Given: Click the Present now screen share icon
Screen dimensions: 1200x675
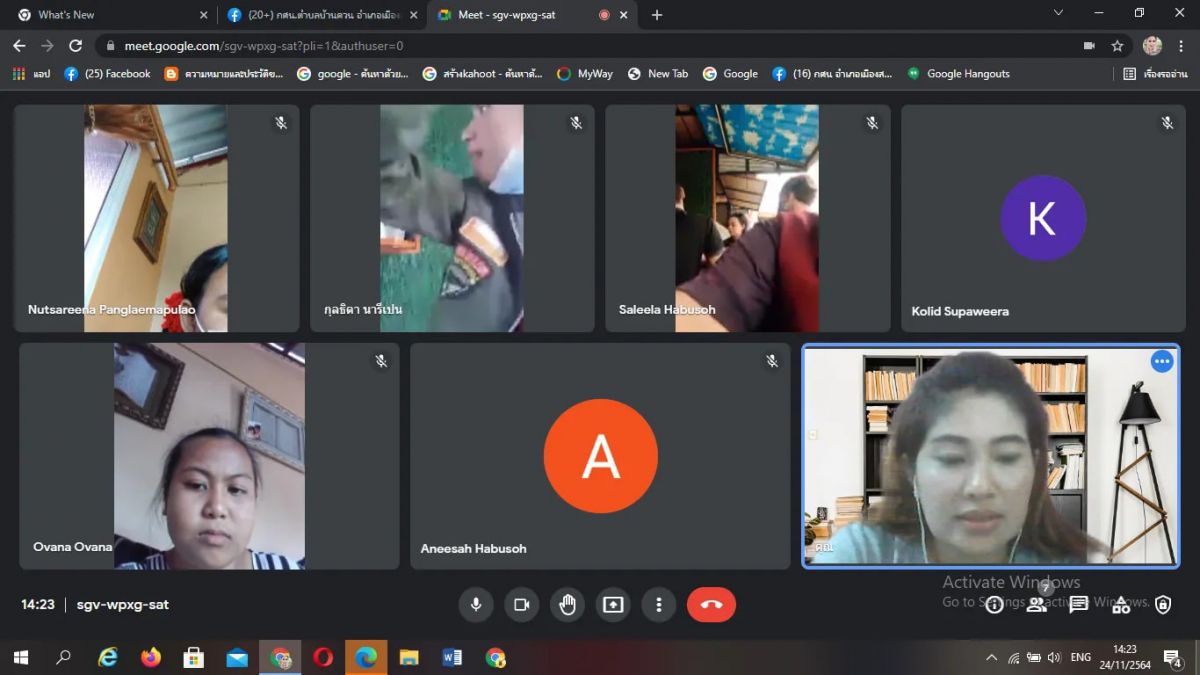Looking at the screenshot, I should [x=613, y=605].
